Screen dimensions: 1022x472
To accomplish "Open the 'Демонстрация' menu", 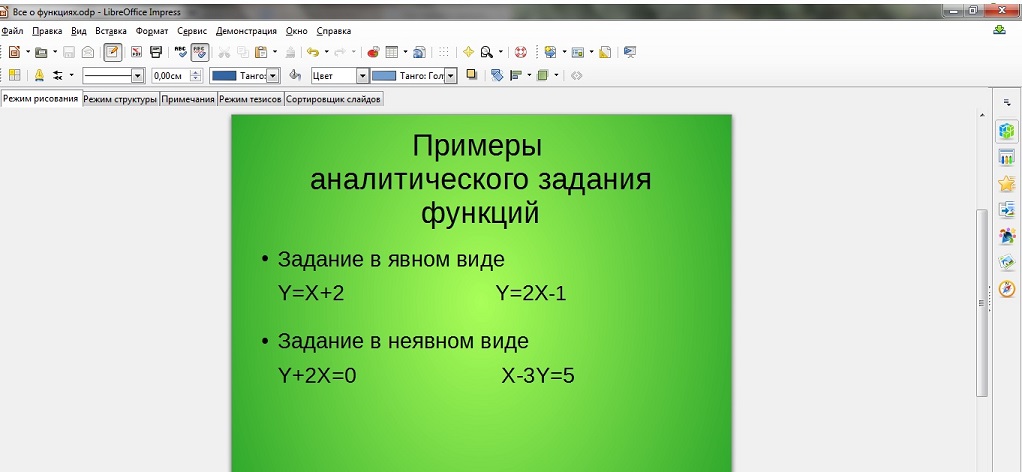I will (246, 31).
